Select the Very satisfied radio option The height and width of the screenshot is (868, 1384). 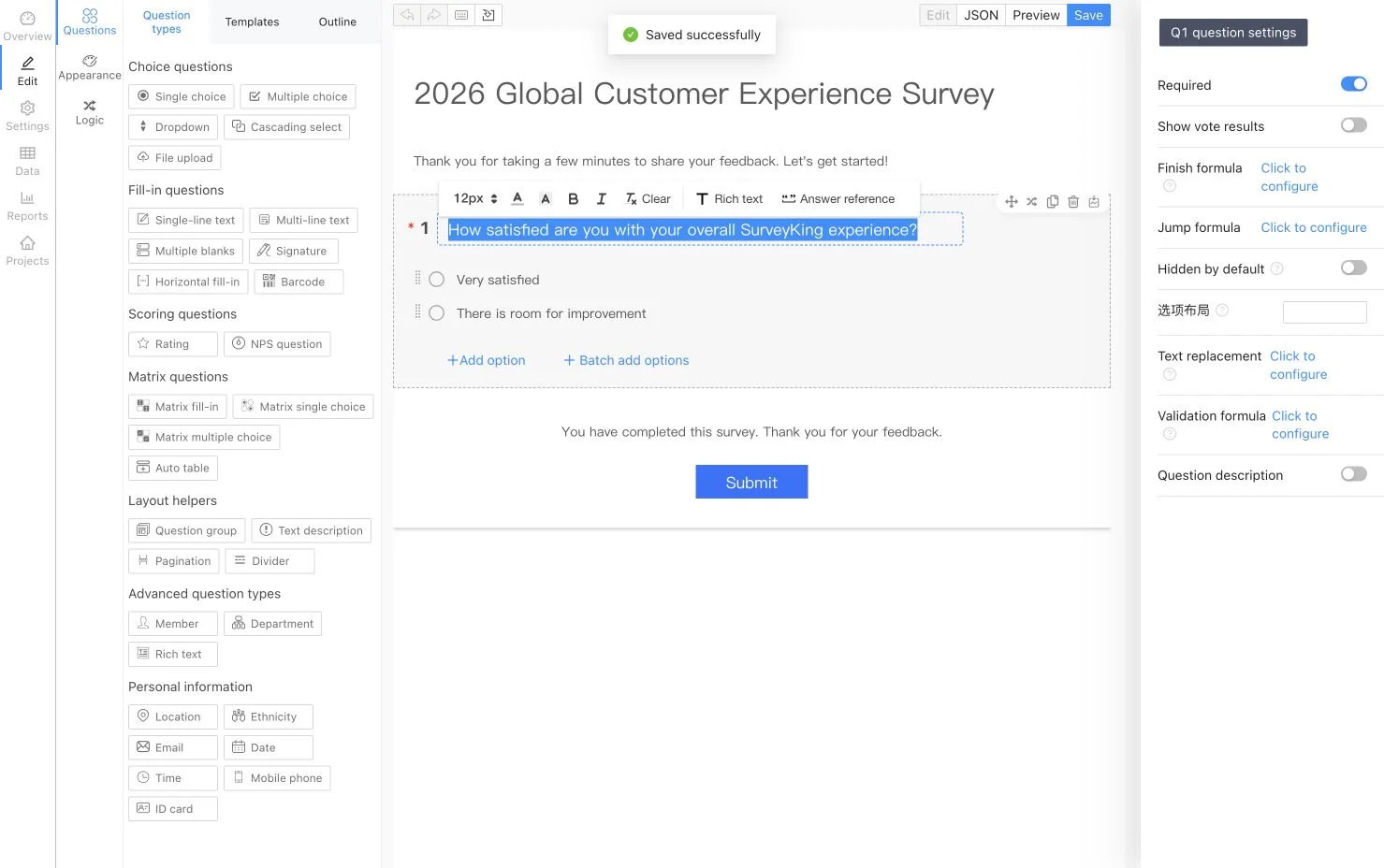coord(436,280)
